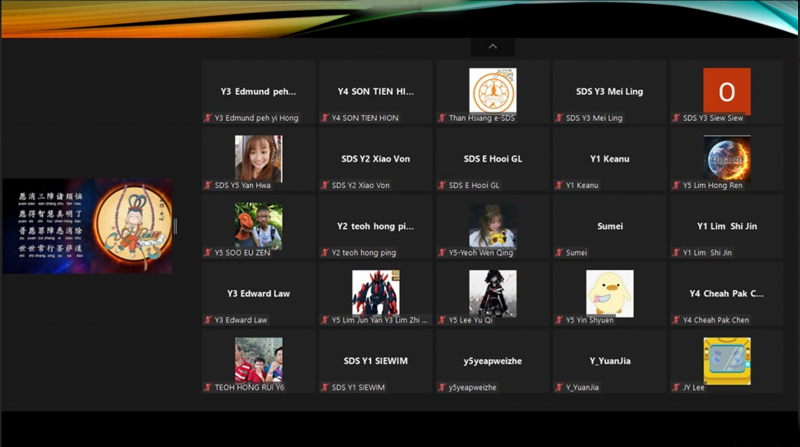
Task: Click the muted mic icon beside Y3 Edward Law
Action: point(208,320)
